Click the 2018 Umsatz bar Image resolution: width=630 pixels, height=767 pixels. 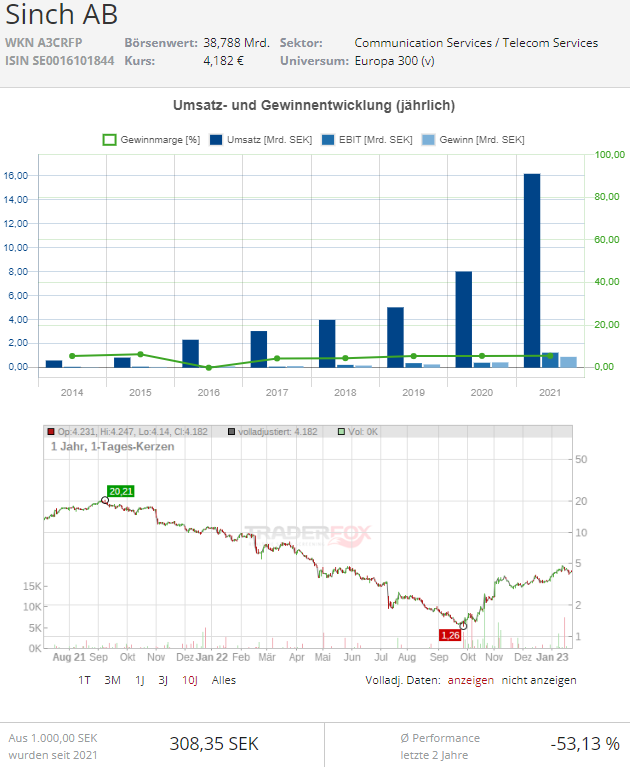click(x=327, y=343)
